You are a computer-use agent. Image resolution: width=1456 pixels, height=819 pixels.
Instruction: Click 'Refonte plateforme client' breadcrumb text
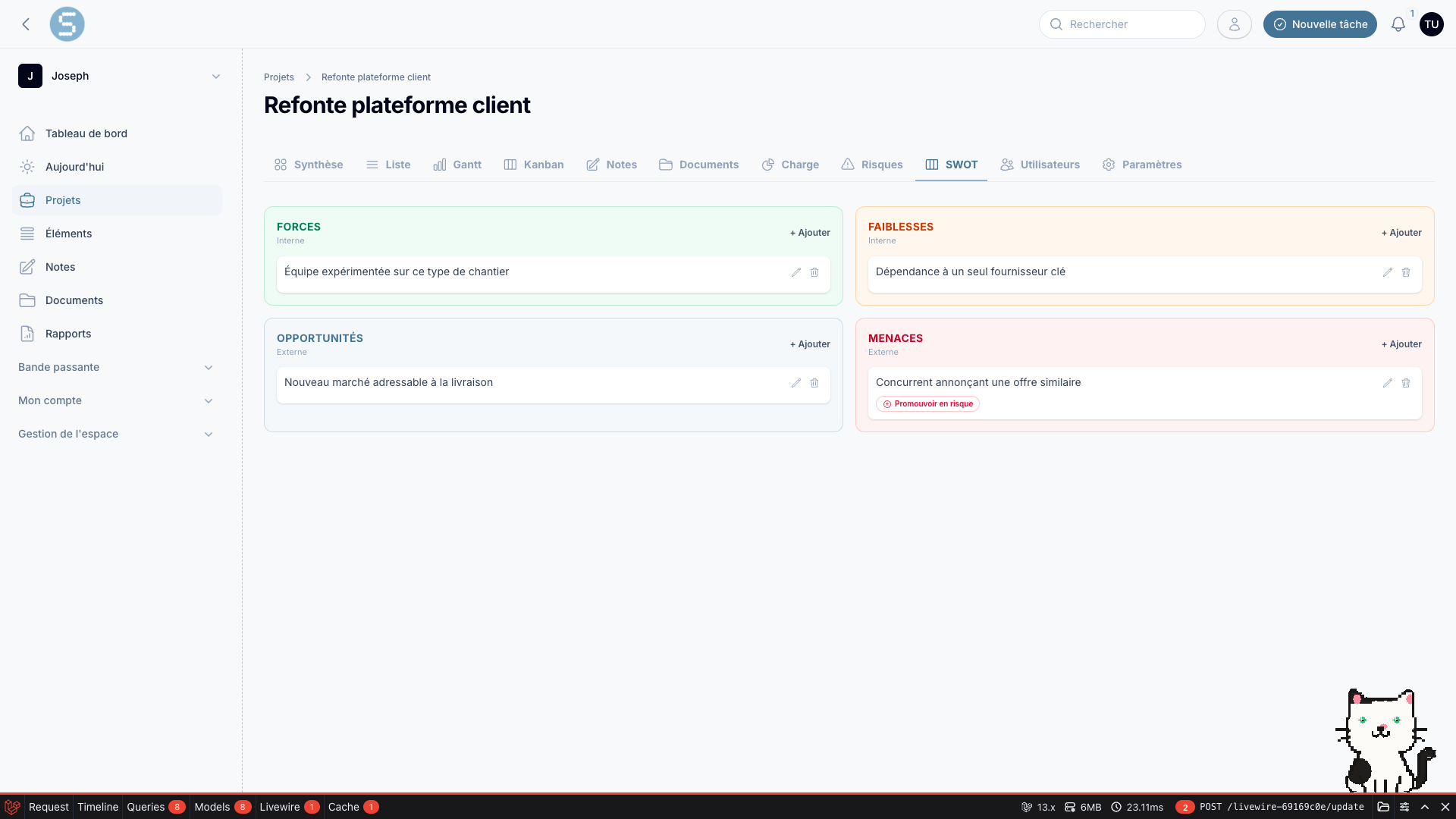tap(376, 77)
